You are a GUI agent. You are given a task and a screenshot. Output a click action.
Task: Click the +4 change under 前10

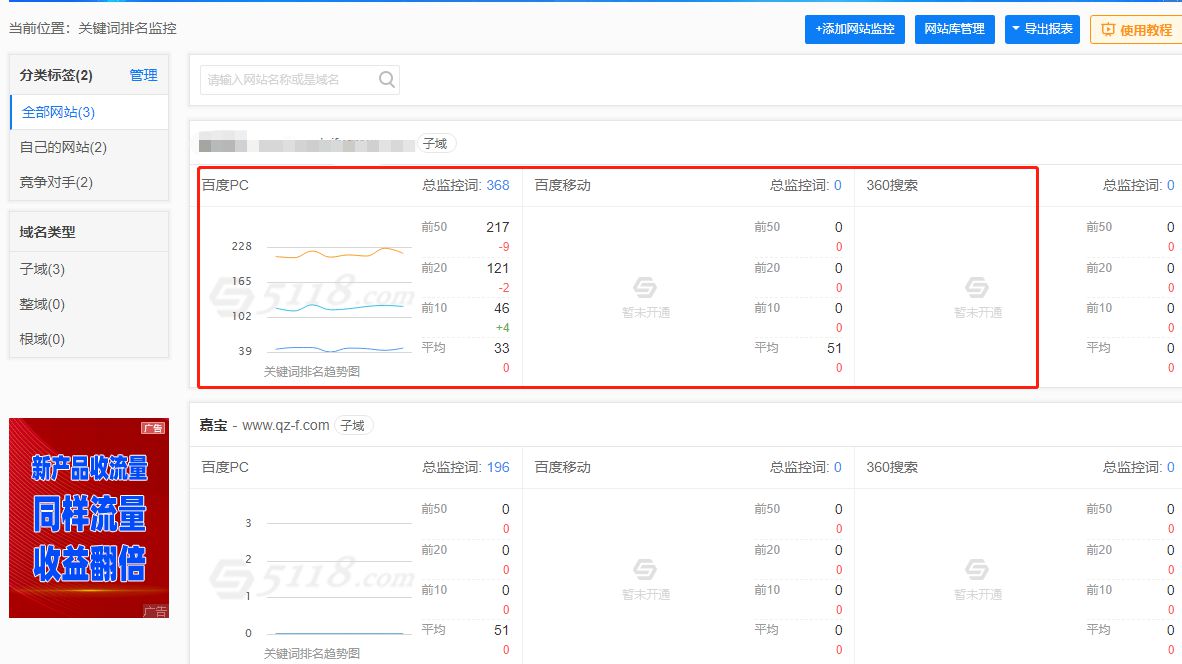click(502, 328)
